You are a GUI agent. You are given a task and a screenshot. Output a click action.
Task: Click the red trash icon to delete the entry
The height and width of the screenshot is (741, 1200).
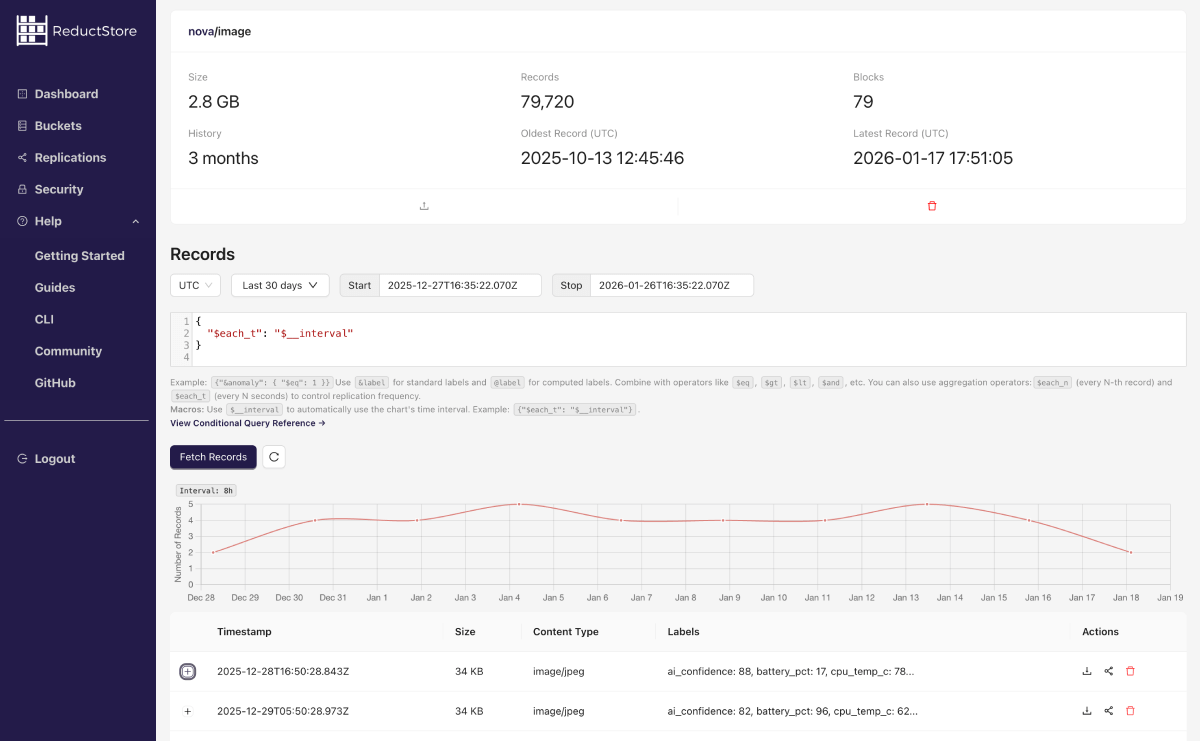pyautogui.click(x=932, y=205)
